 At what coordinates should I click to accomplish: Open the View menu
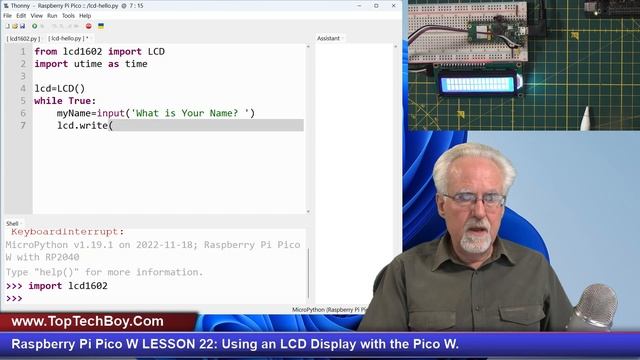pyautogui.click(x=36, y=16)
